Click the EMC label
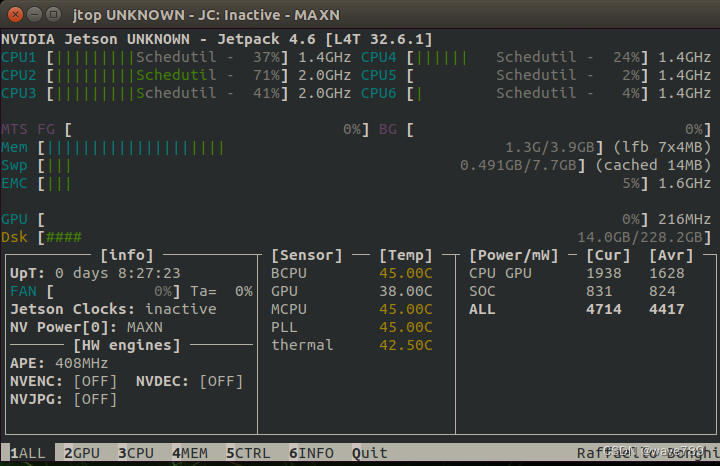This screenshot has height=466, width=720. tap(14, 184)
